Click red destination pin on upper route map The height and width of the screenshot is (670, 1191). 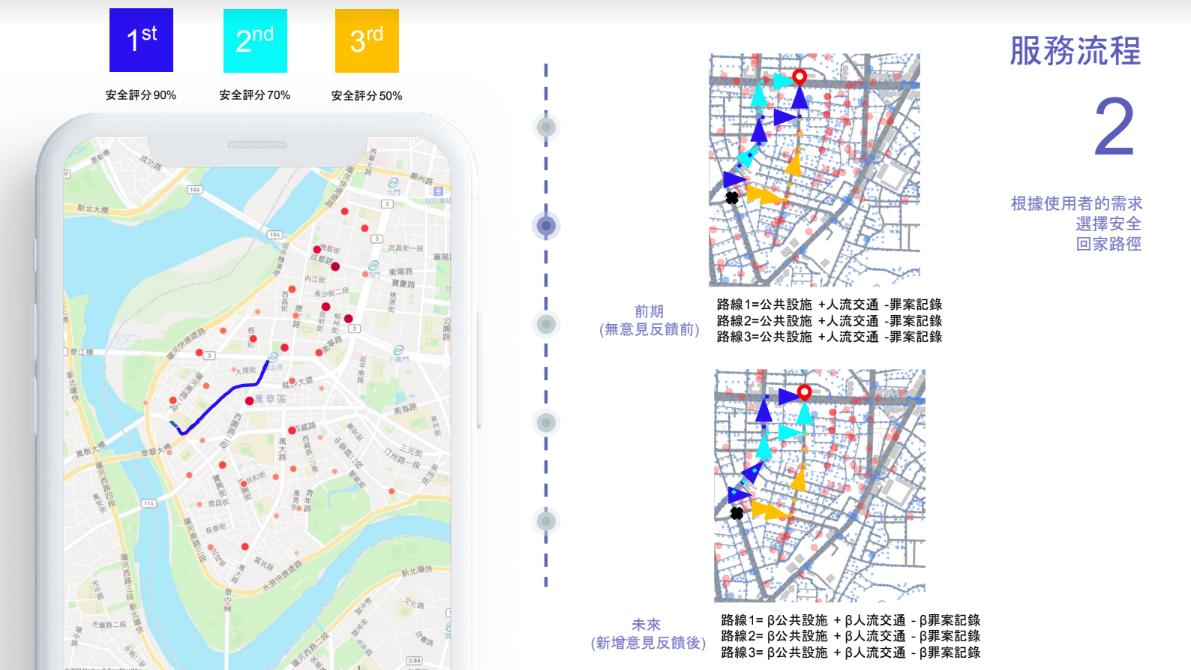(799, 76)
